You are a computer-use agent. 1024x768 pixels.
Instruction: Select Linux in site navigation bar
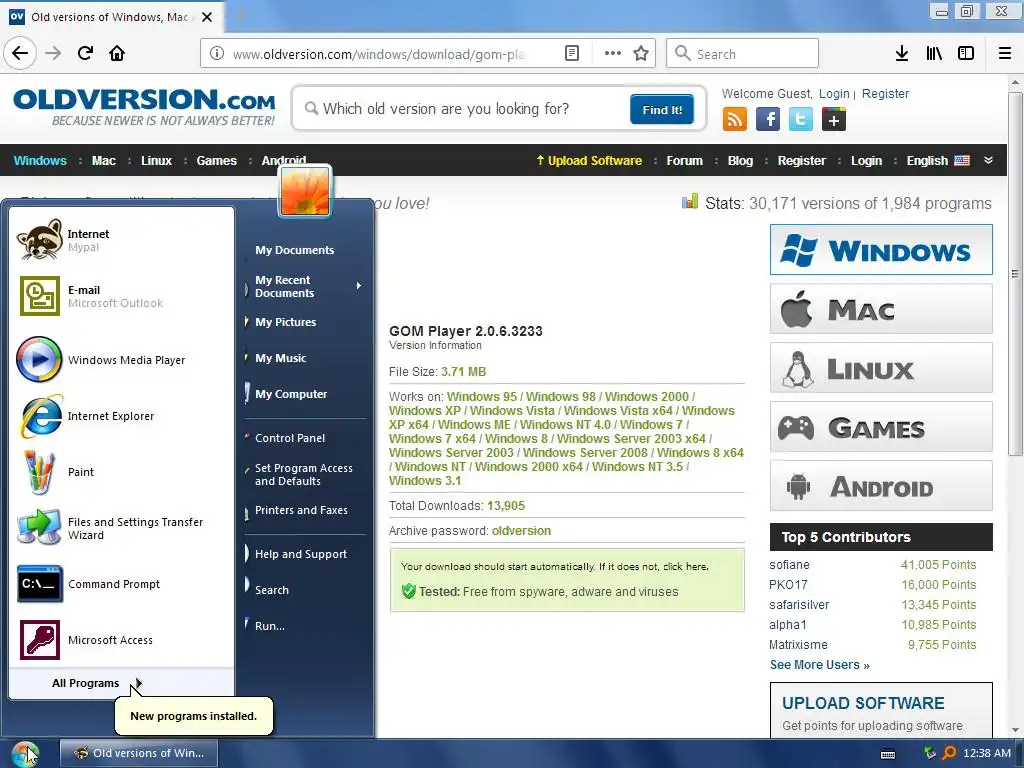[x=156, y=161]
